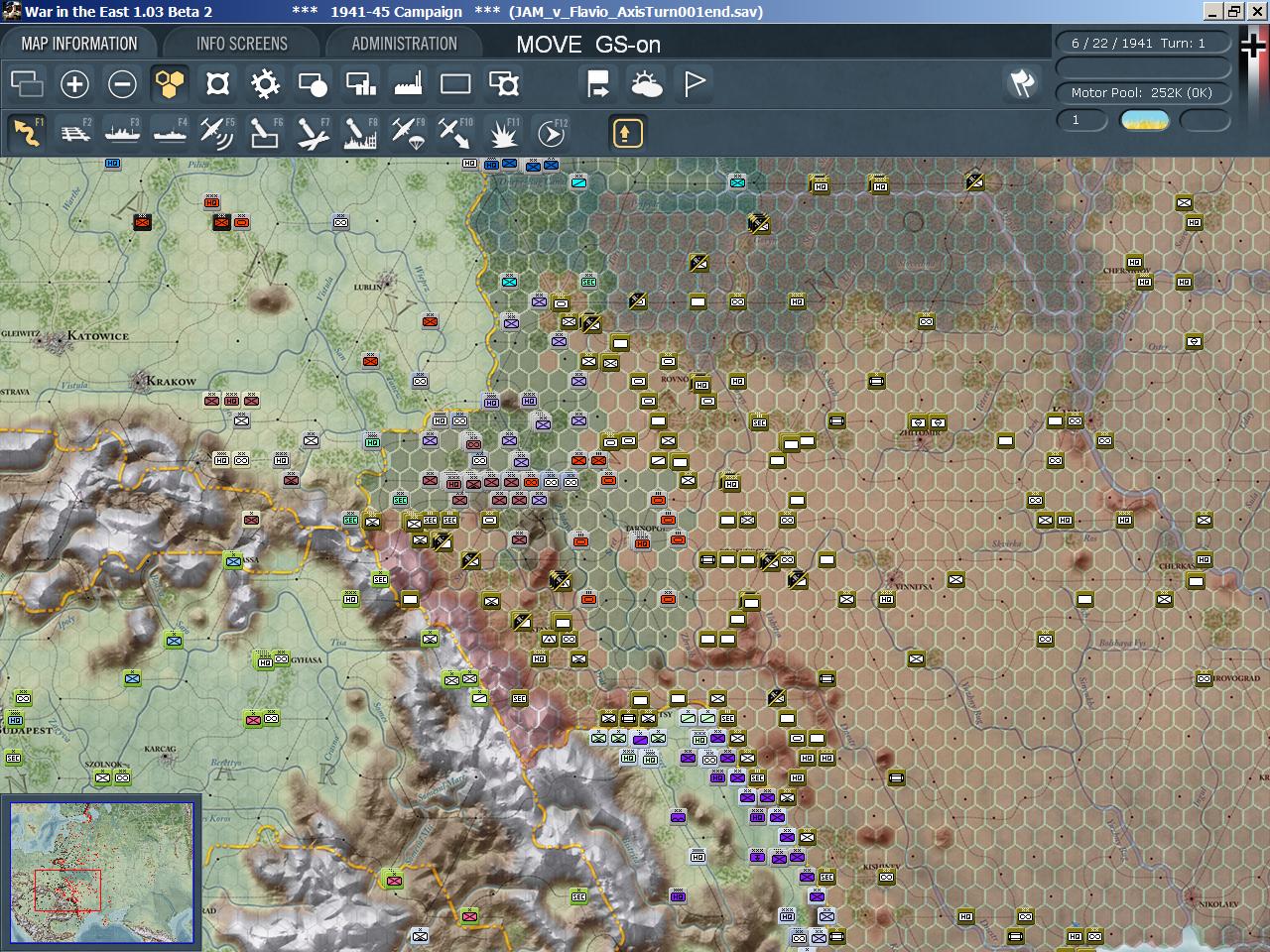Image resolution: width=1270 pixels, height=952 pixels.
Task: Click the F12 end turn arrow icon
Action: coord(552,133)
